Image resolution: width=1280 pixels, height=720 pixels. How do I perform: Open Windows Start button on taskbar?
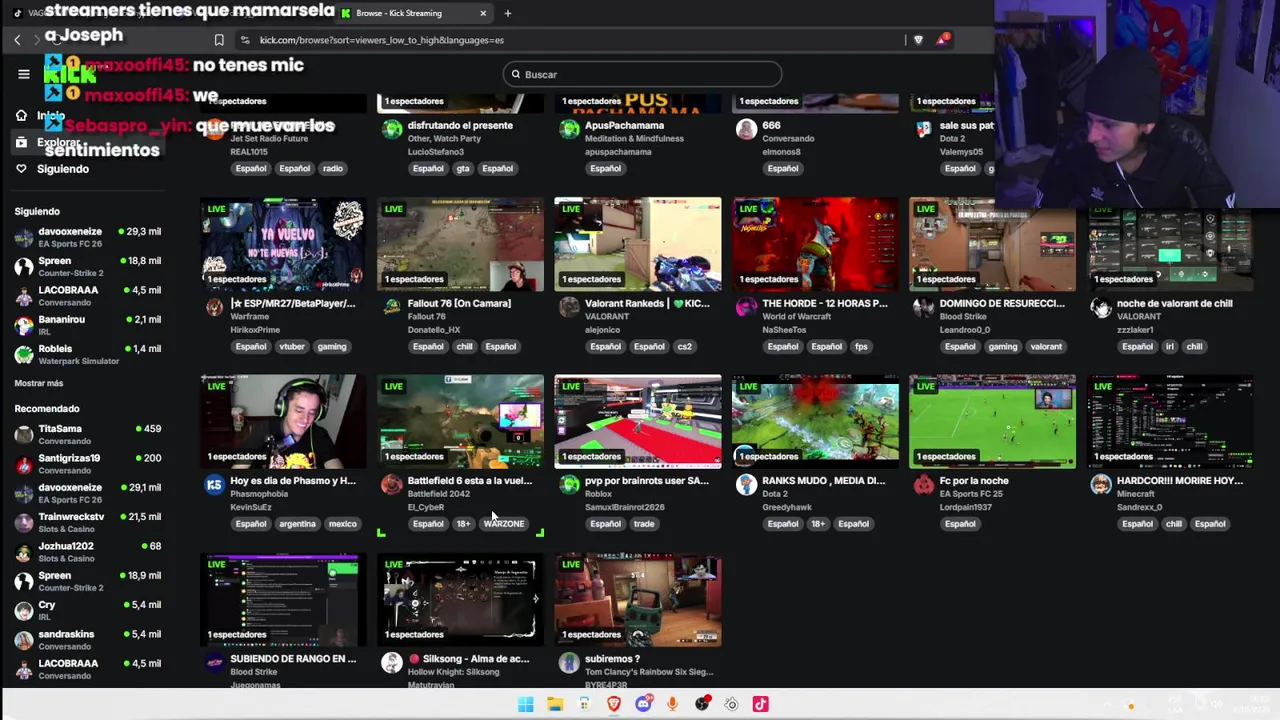pyautogui.click(x=525, y=704)
